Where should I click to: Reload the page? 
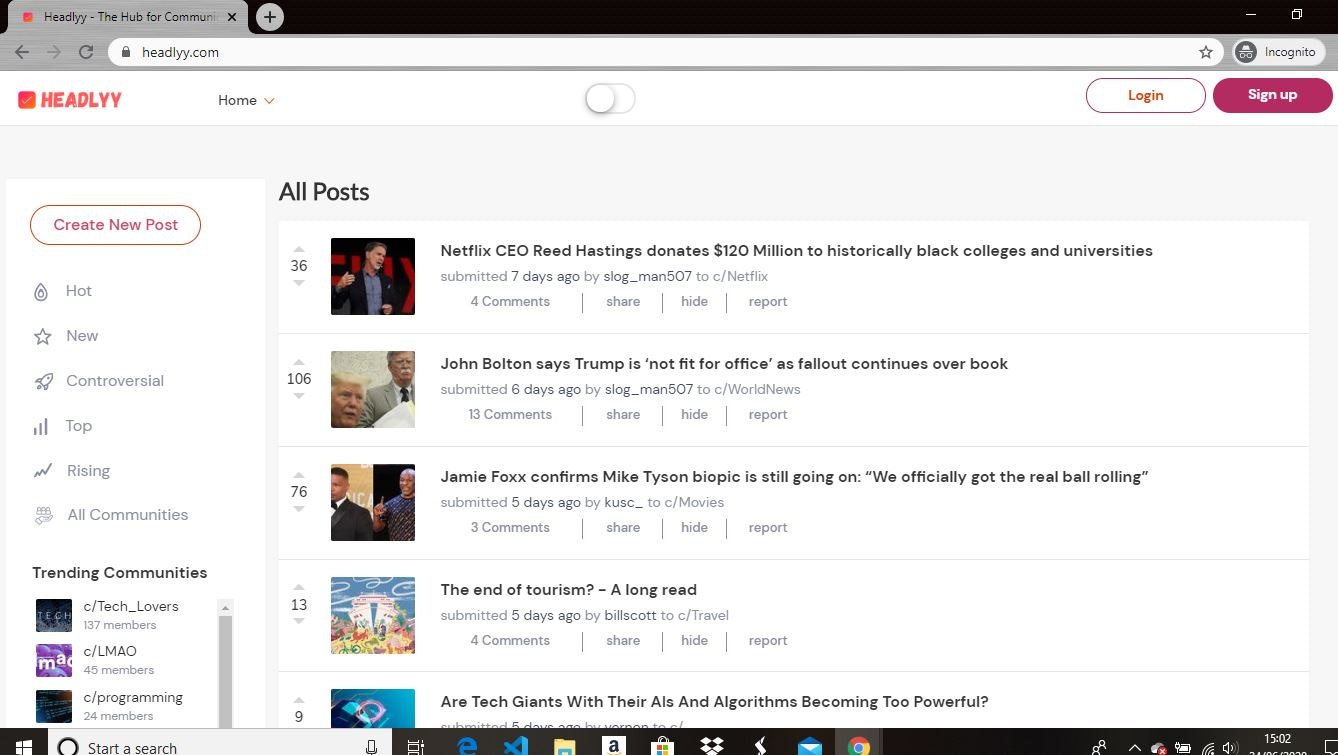pos(86,52)
